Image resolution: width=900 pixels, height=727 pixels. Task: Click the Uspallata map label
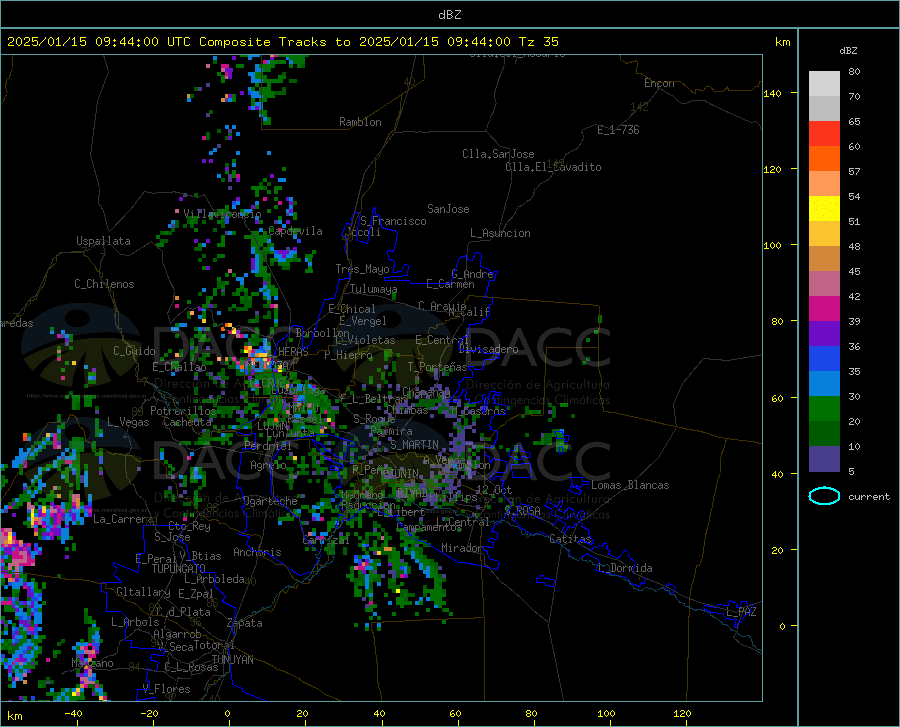click(x=103, y=241)
